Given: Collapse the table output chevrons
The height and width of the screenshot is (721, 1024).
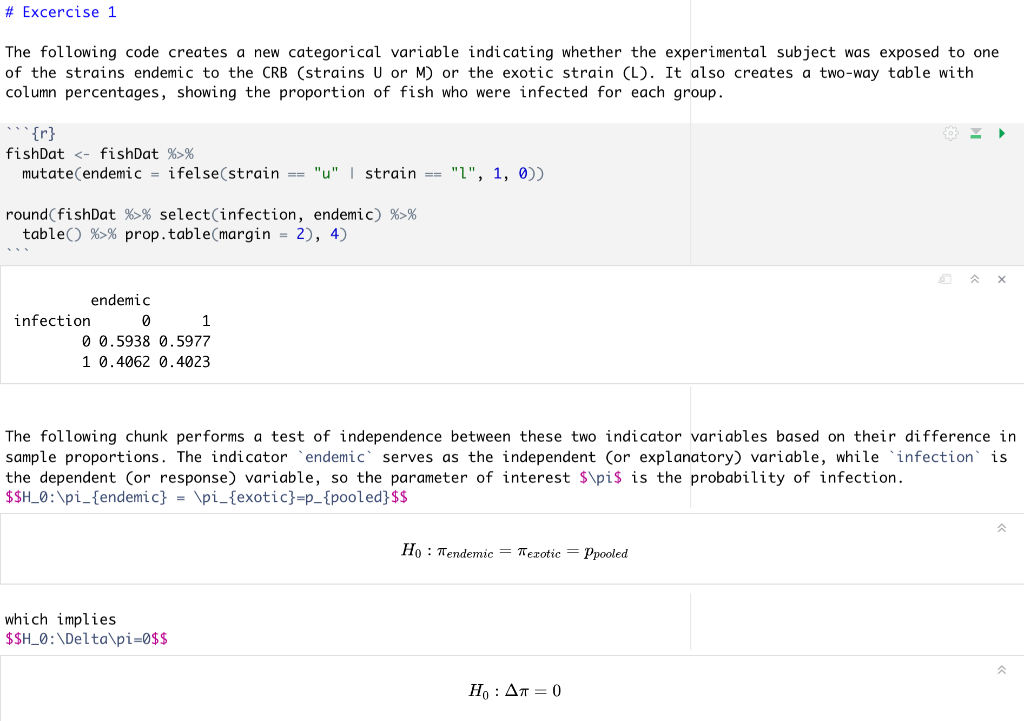Looking at the screenshot, I should tap(974, 280).
